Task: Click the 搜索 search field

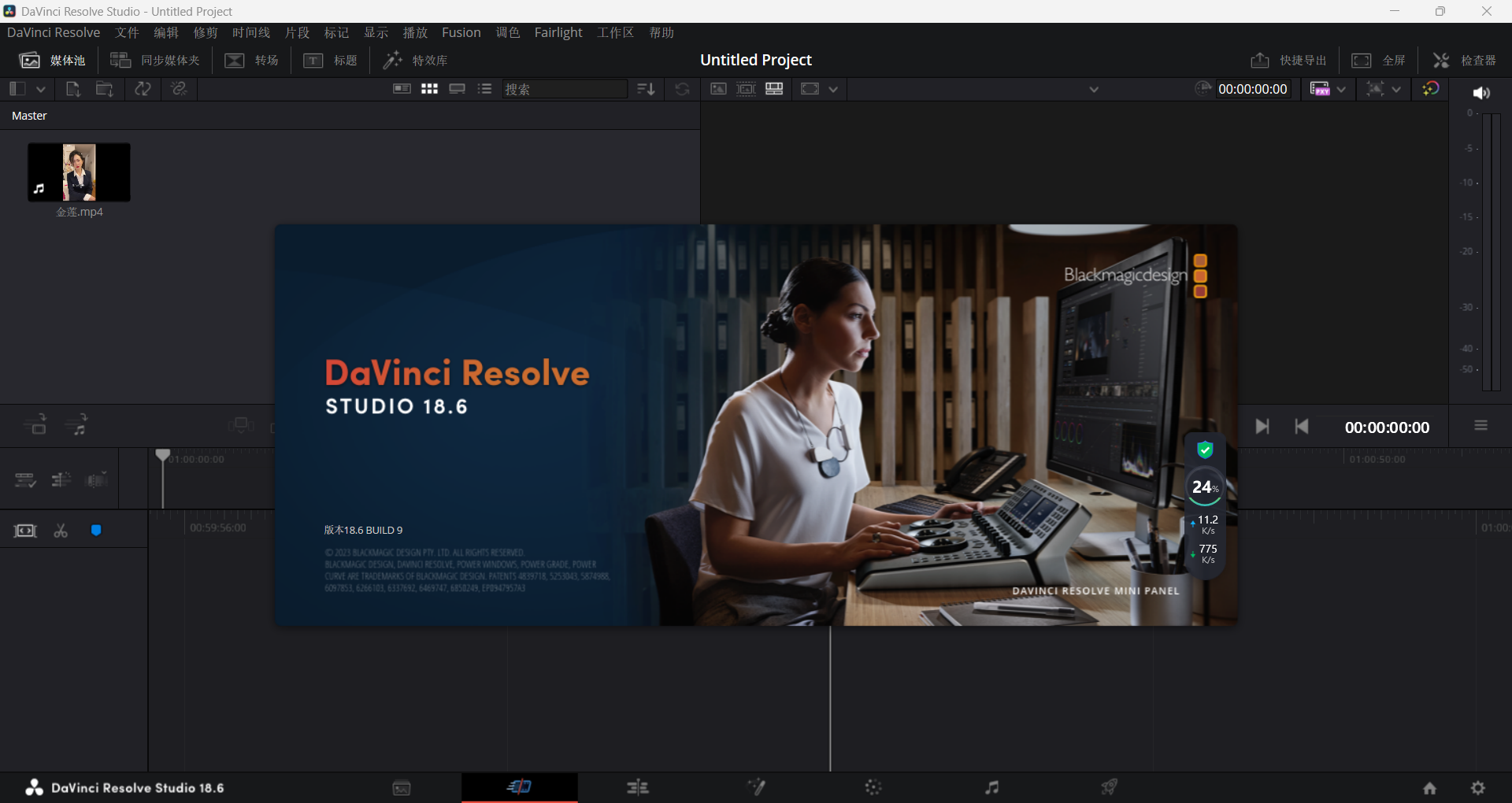Action: coord(565,89)
